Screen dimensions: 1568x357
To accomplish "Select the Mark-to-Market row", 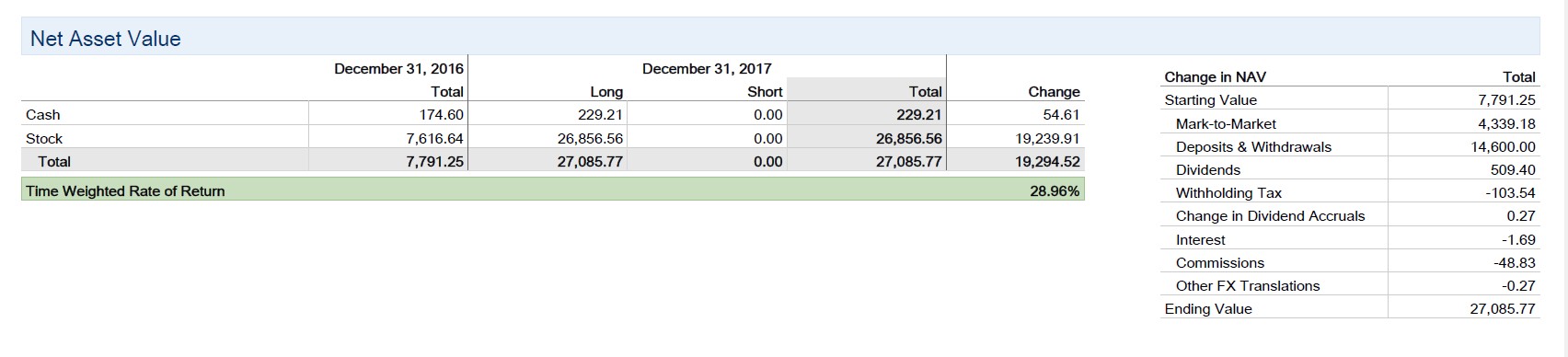I will click(x=1352, y=123).
